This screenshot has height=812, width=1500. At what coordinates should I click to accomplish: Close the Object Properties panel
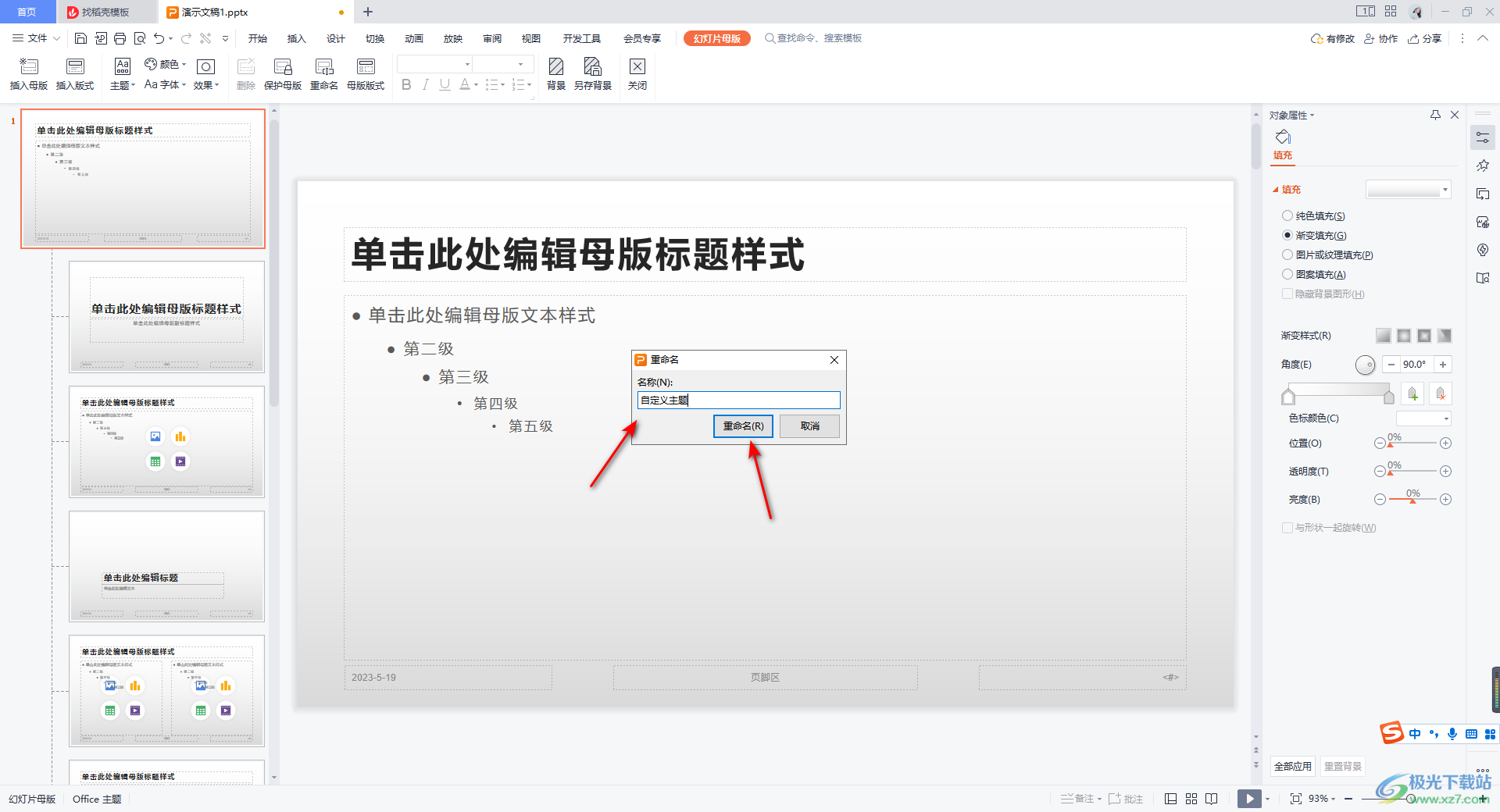(x=1455, y=115)
